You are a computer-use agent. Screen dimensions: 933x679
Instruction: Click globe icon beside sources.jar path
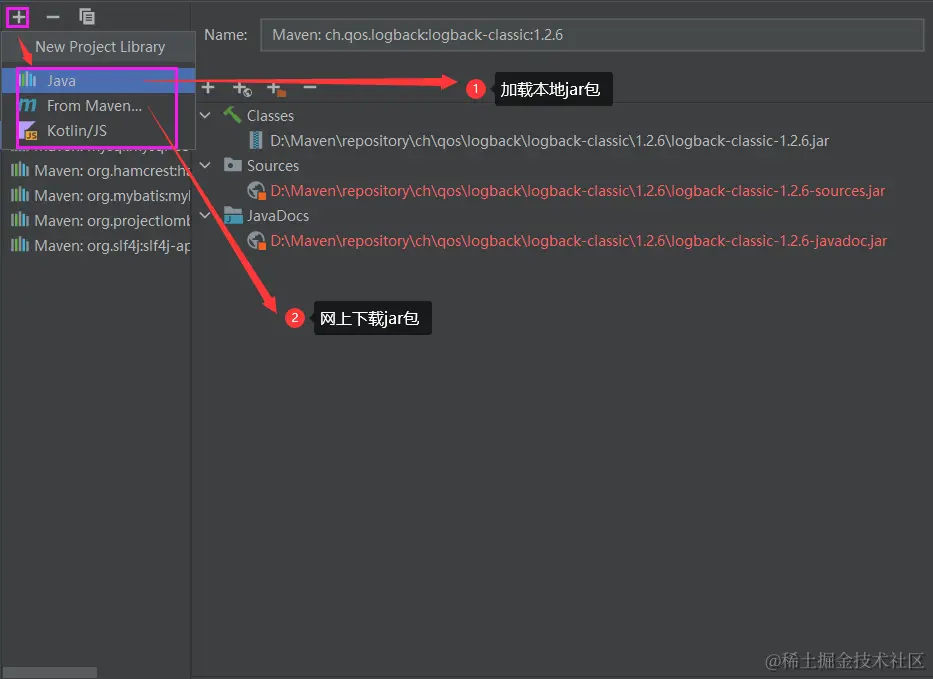coord(256,190)
